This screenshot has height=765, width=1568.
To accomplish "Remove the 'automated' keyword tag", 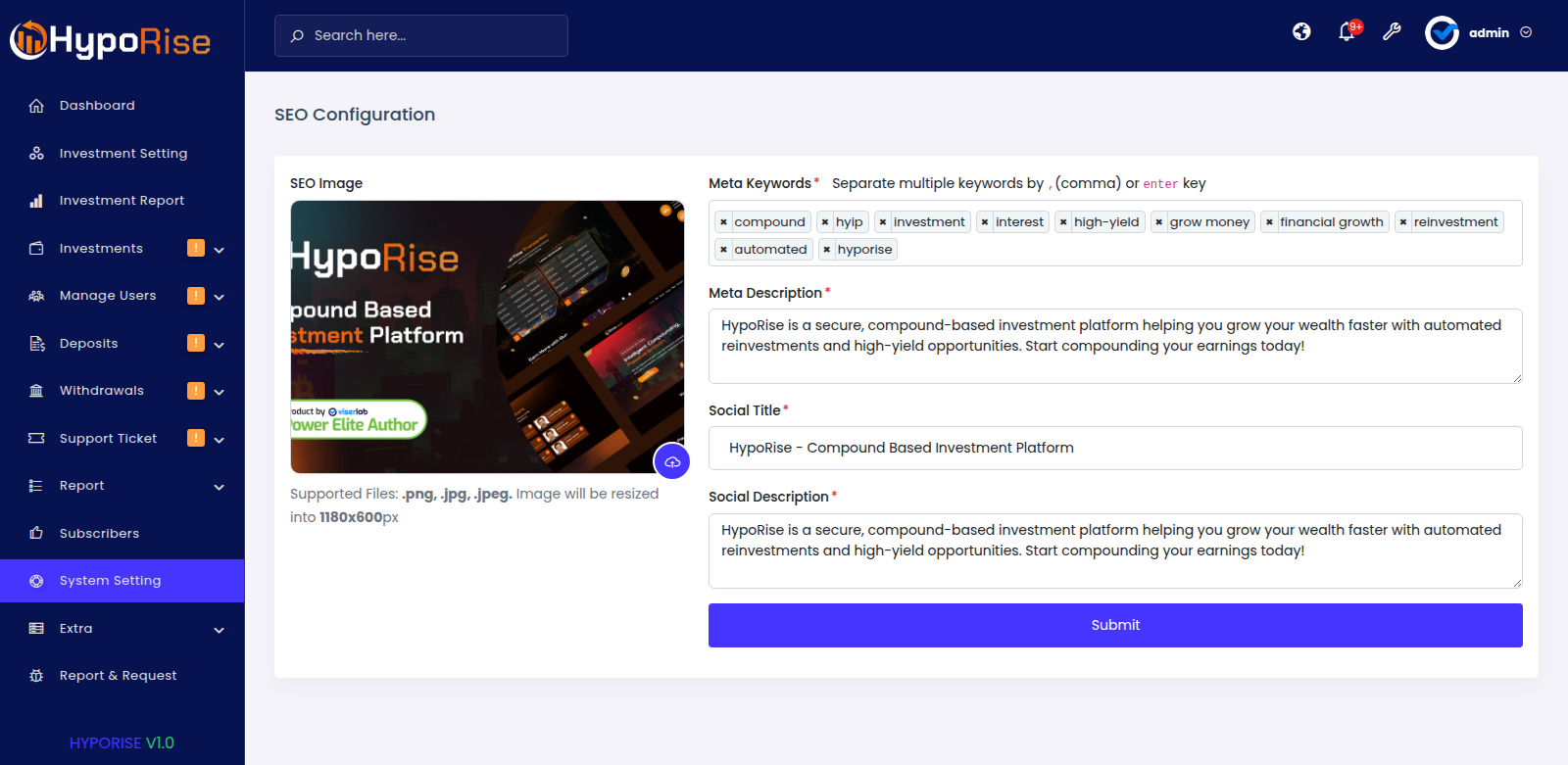I will 723,250.
